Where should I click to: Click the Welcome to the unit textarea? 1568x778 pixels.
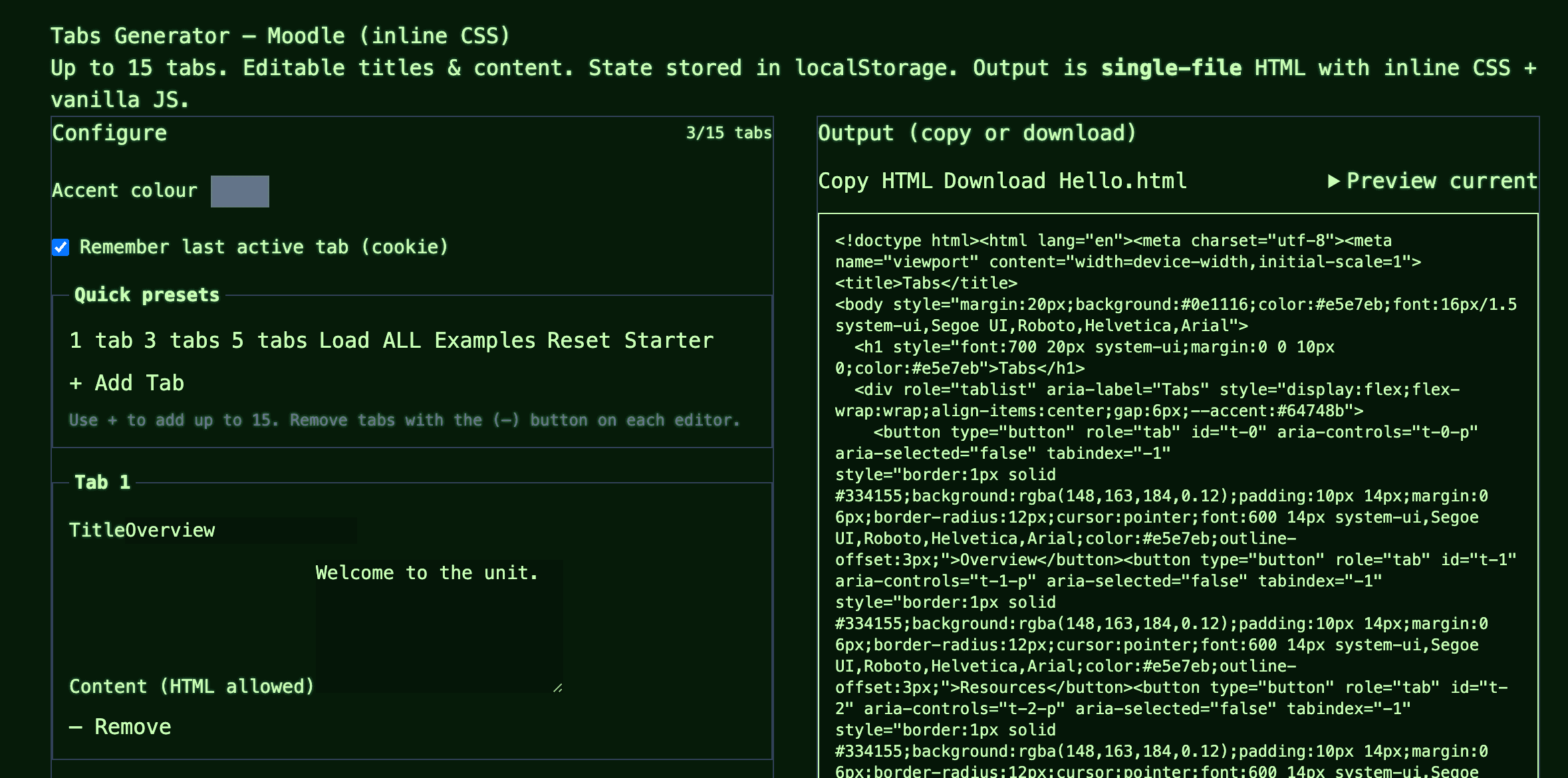(439, 625)
